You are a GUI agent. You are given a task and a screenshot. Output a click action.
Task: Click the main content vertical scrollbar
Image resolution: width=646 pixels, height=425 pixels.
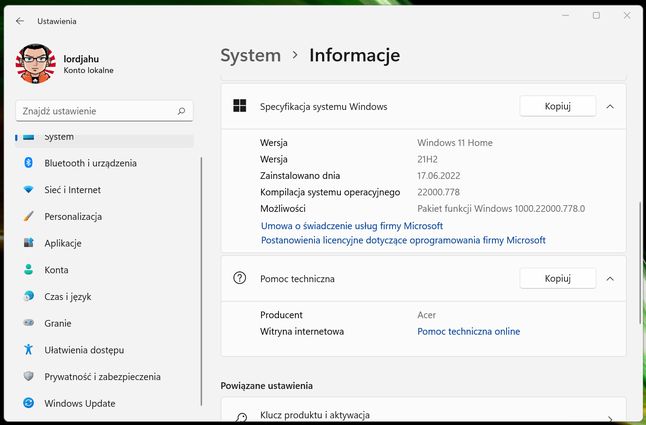pos(641,264)
